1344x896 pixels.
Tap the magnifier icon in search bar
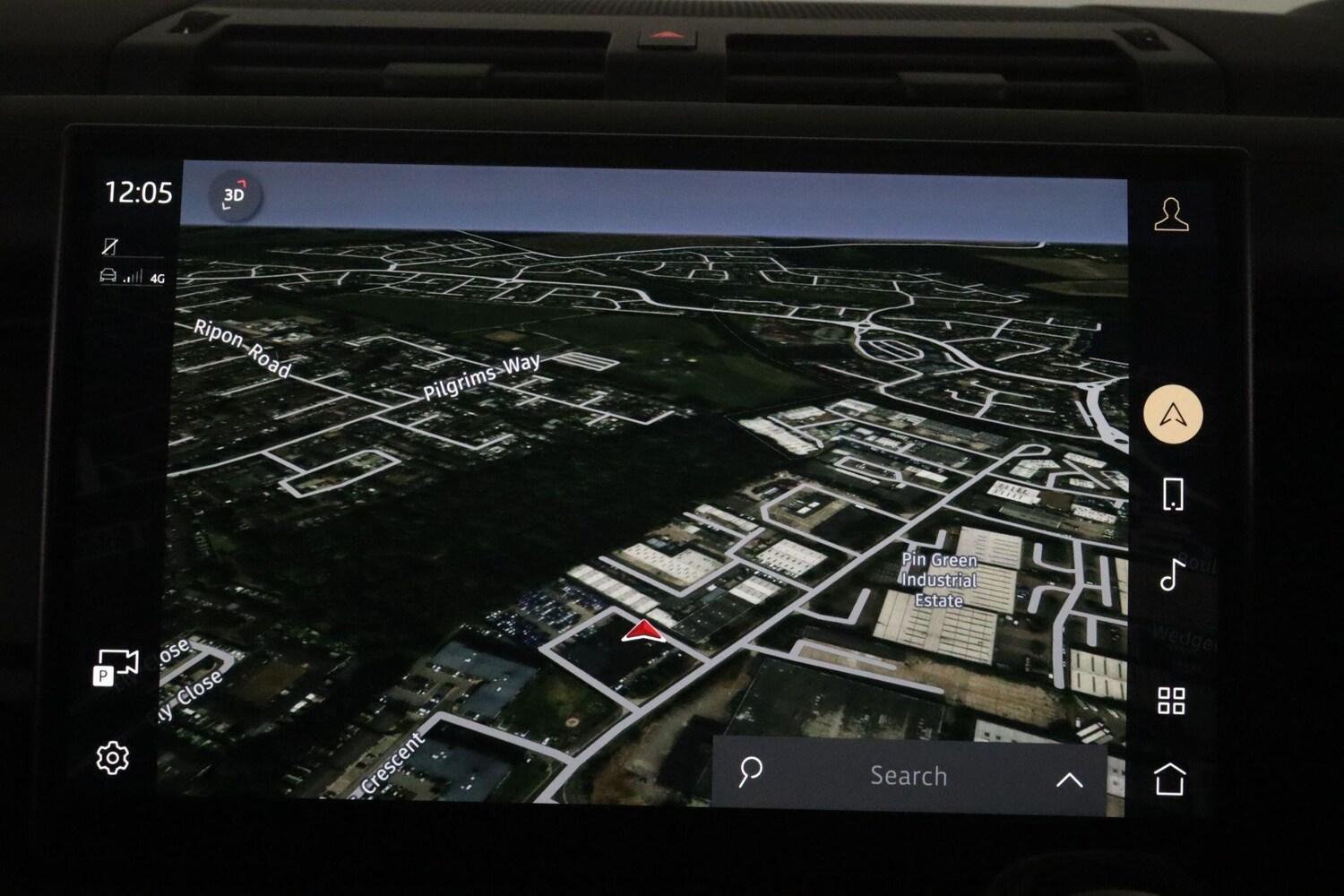(x=750, y=772)
